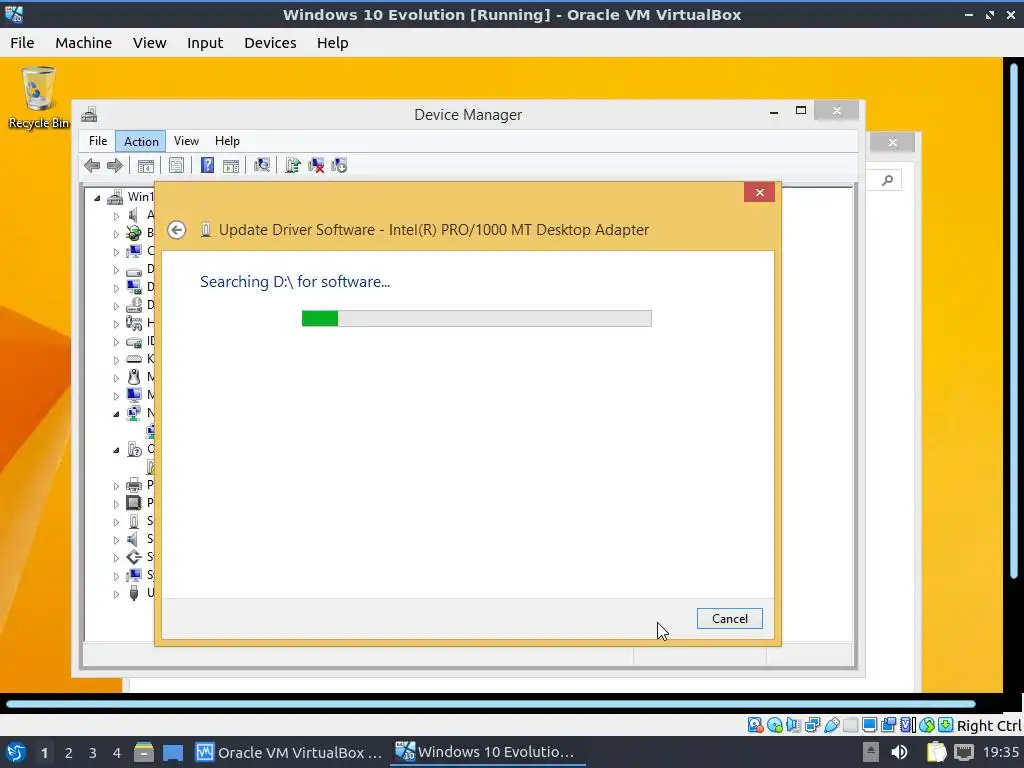1024x768 pixels.
Task: Open the VirtualBox Machine menu
Action: coord(84,43)
